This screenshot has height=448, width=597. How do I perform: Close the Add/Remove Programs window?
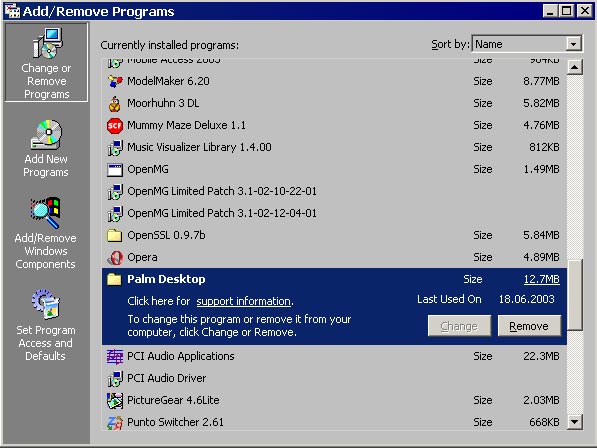point(584,11)
